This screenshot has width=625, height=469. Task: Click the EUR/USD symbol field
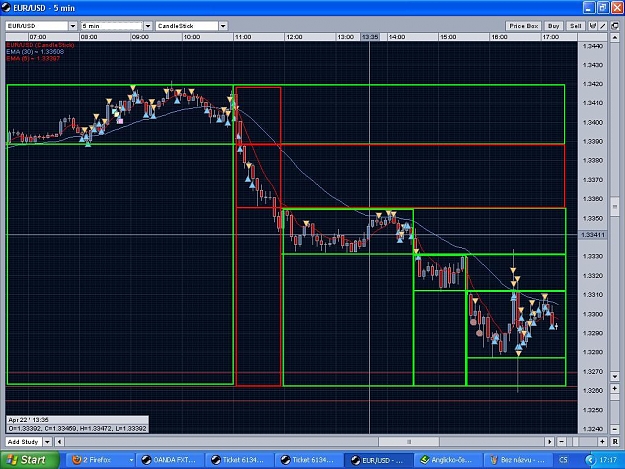[x=37, y=26]
